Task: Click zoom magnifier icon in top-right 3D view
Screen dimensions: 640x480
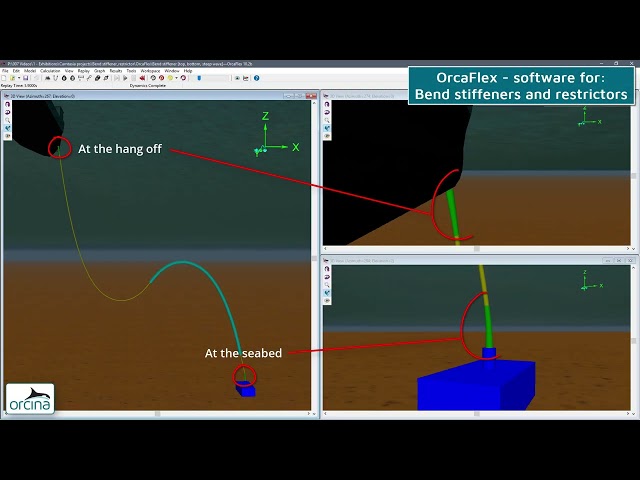Action: (327, 120)
